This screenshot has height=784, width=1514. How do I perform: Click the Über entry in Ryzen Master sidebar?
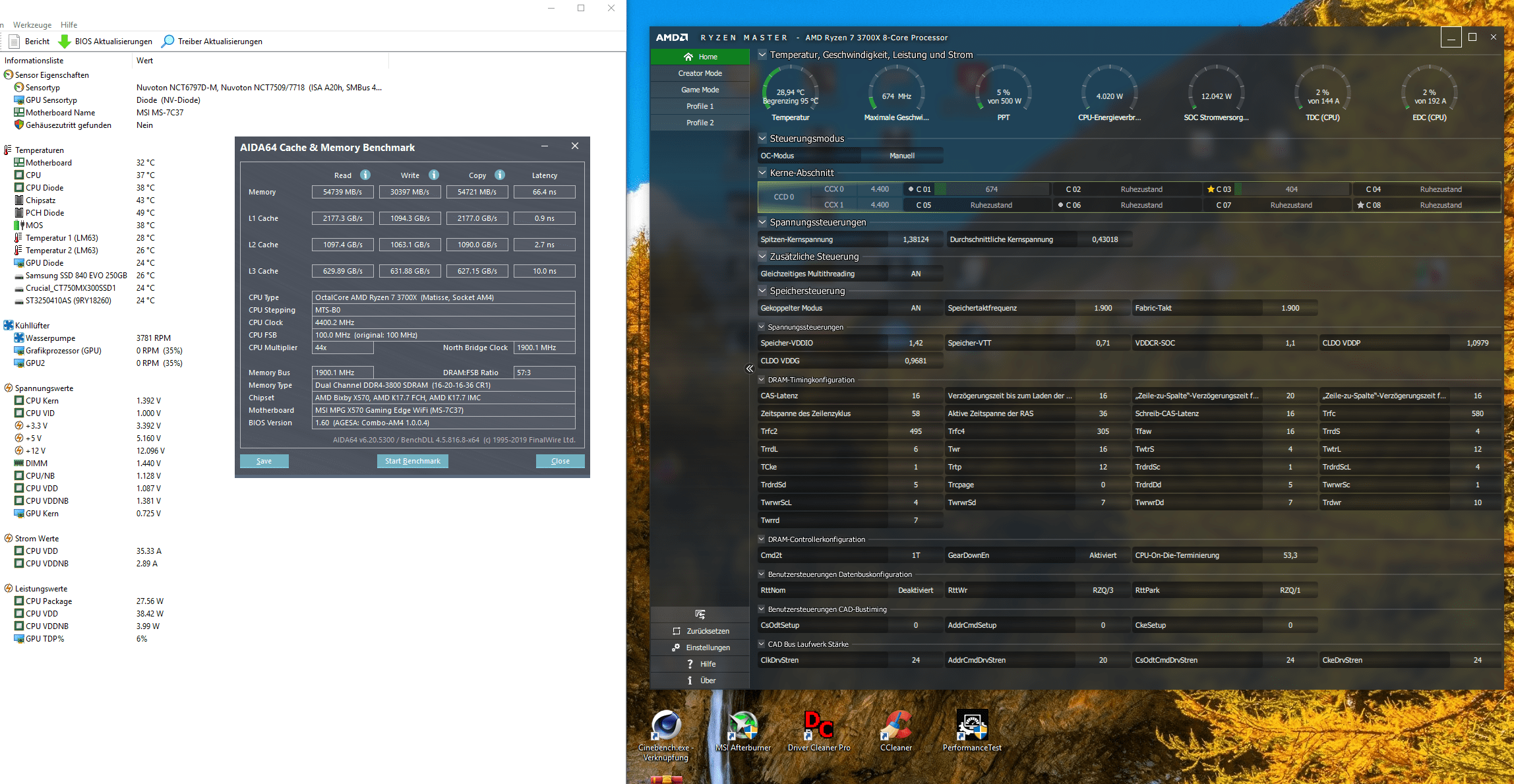click(700, 680)
